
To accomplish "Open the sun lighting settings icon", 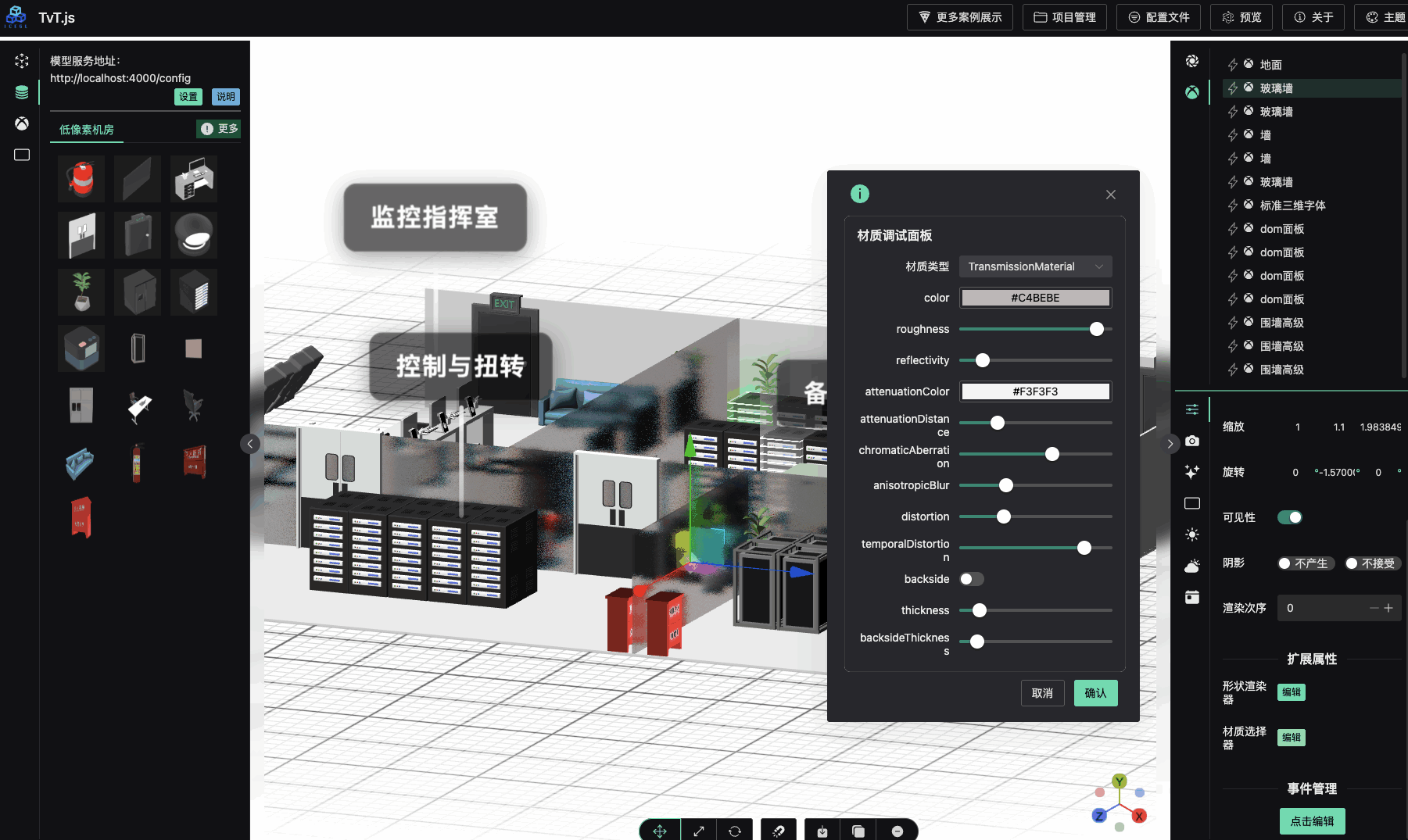I will click(x=1191, y=534).
